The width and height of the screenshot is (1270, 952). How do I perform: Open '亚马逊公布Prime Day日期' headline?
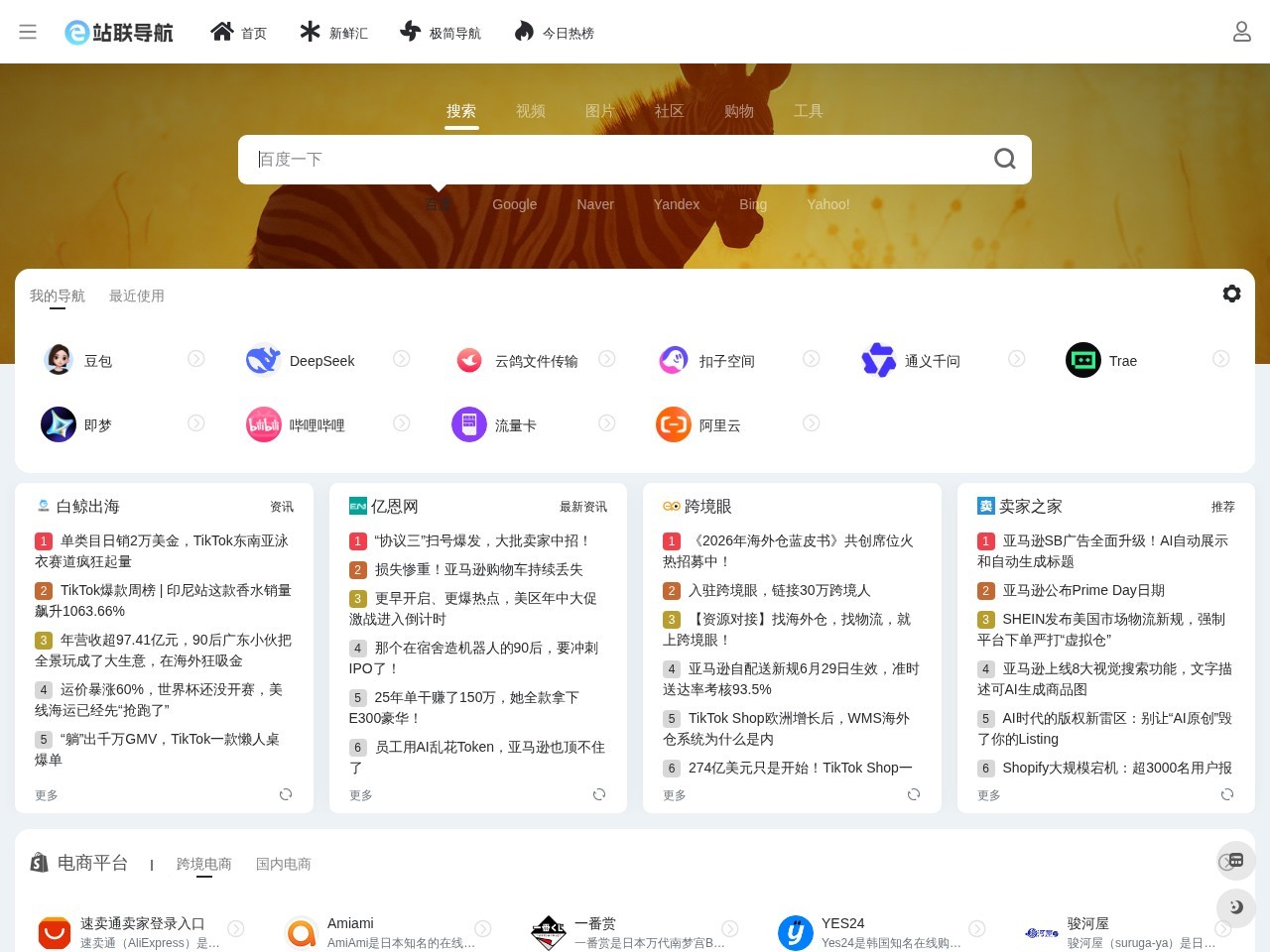[x=1083, y=590]
